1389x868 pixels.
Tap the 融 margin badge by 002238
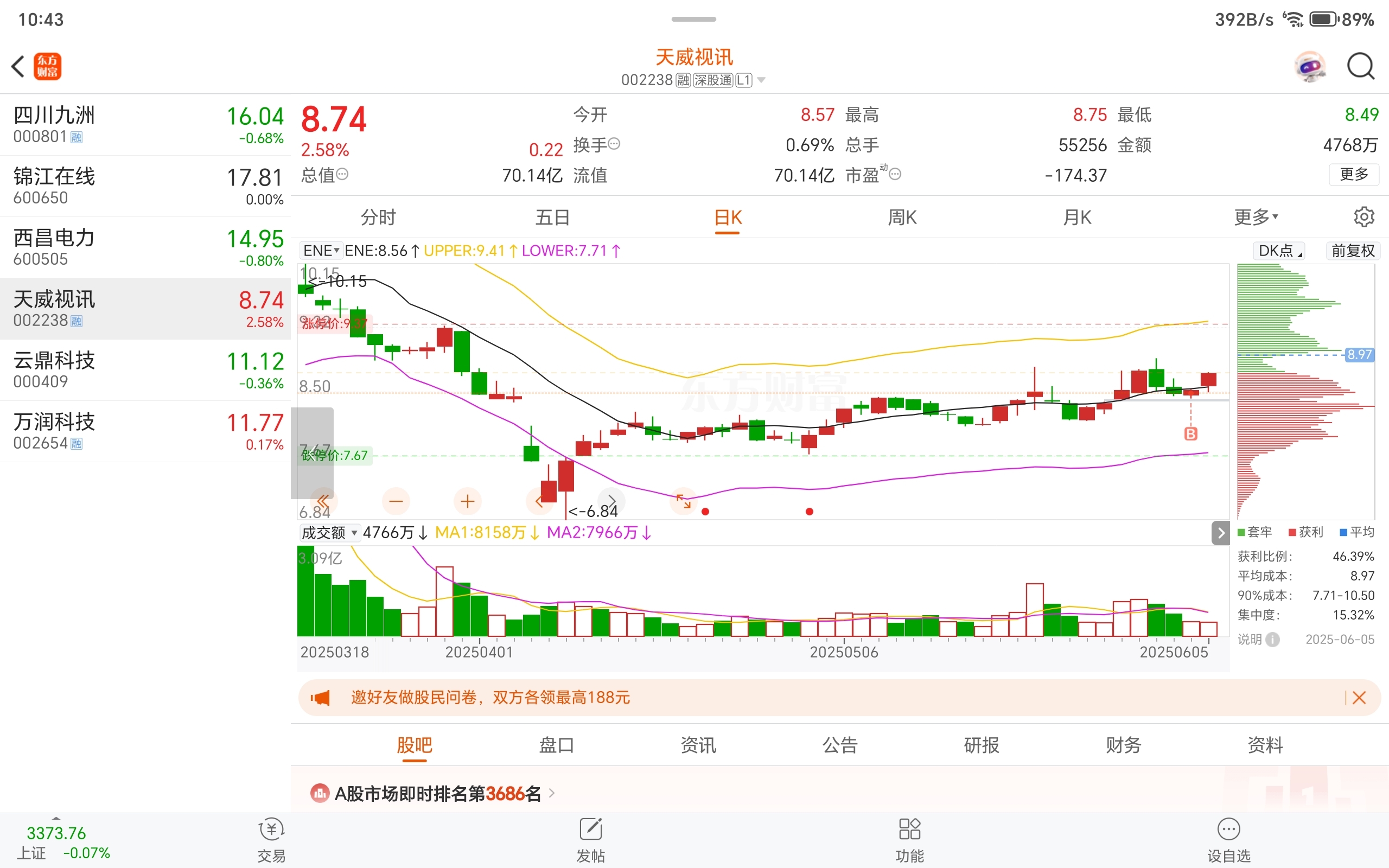click(x=683, y=80)
